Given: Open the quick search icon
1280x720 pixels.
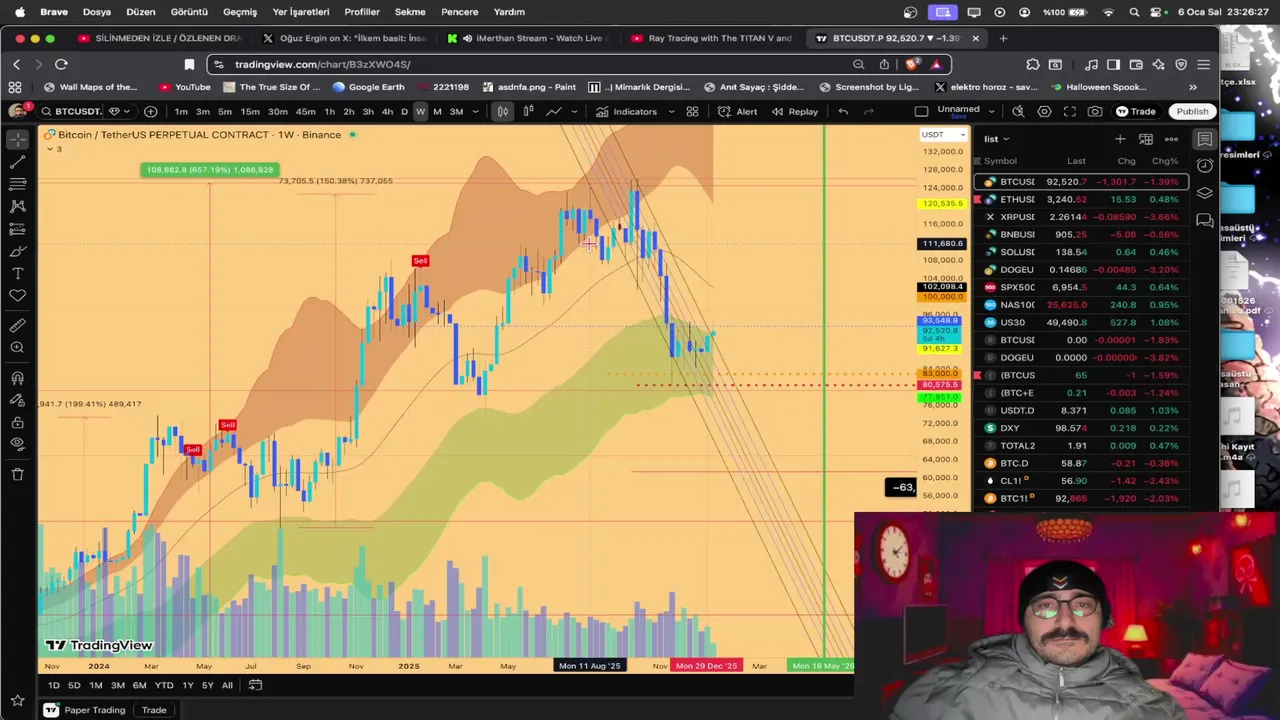Looking at the screenshot, I should click(x=1018, y=111).
